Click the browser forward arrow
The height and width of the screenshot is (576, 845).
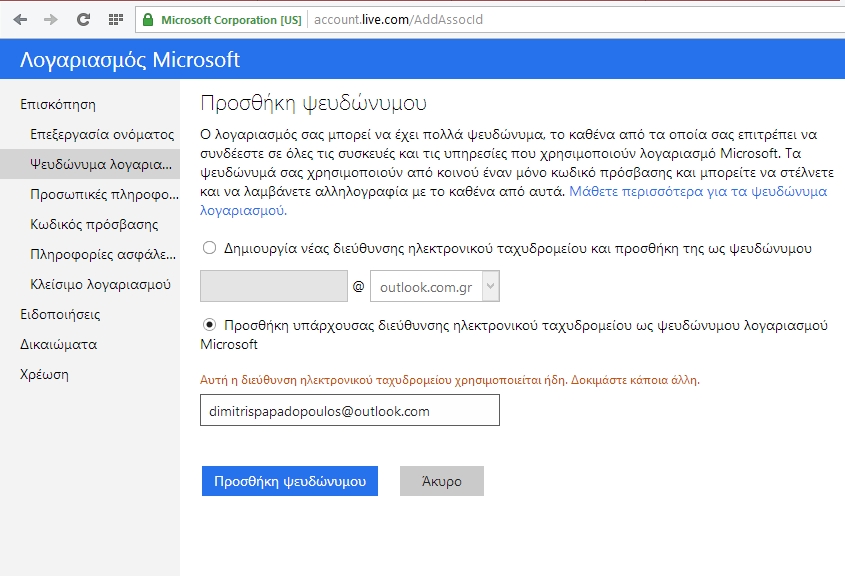51,20
